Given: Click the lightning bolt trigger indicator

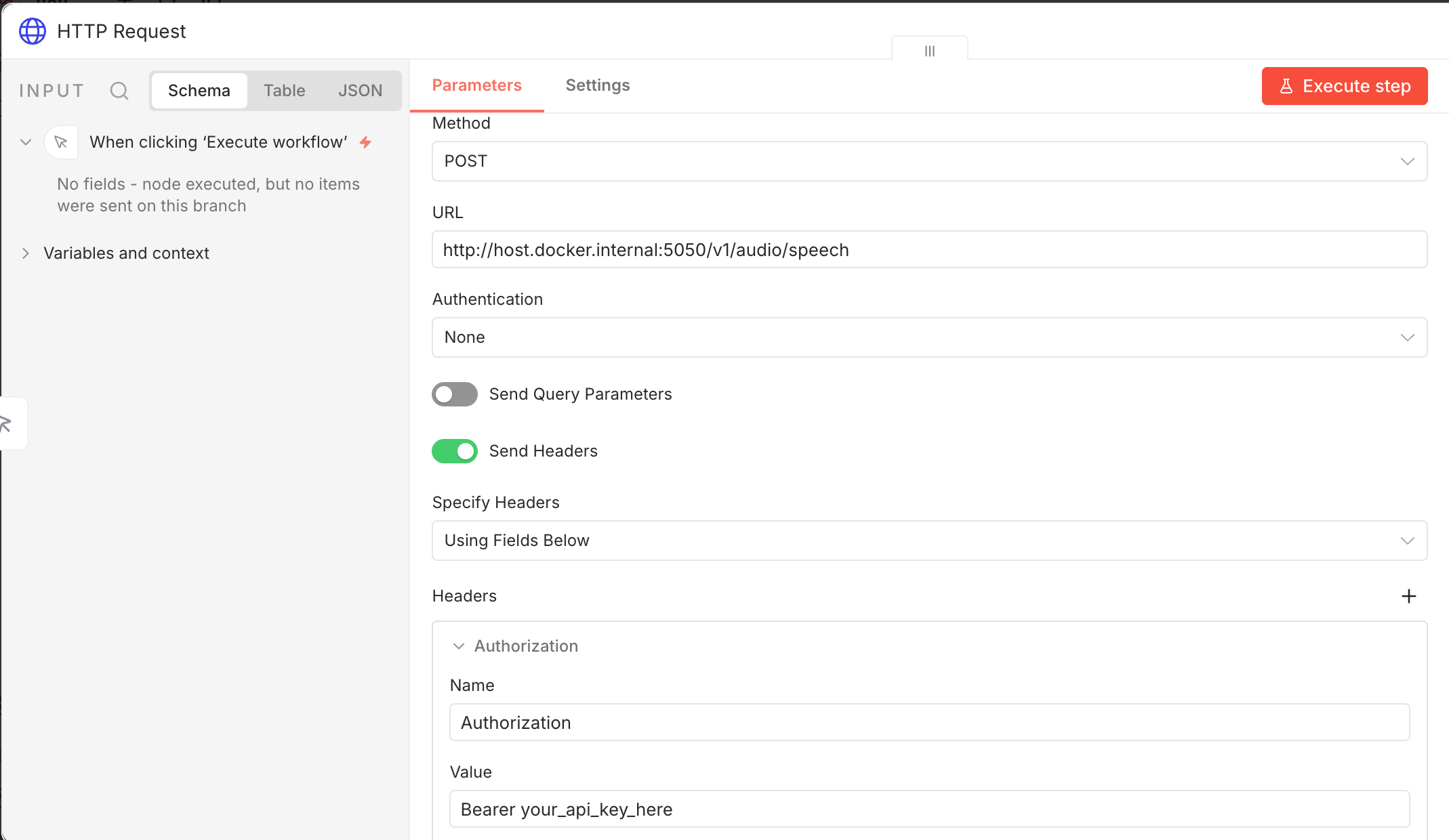Looking at the screenshot, I should [365, 142].
